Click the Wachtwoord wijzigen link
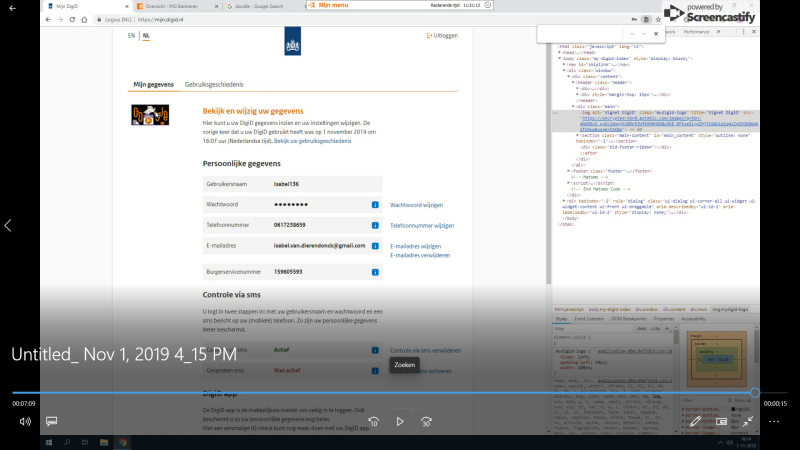This screenshot has height=450, width=800. point(416,204)
